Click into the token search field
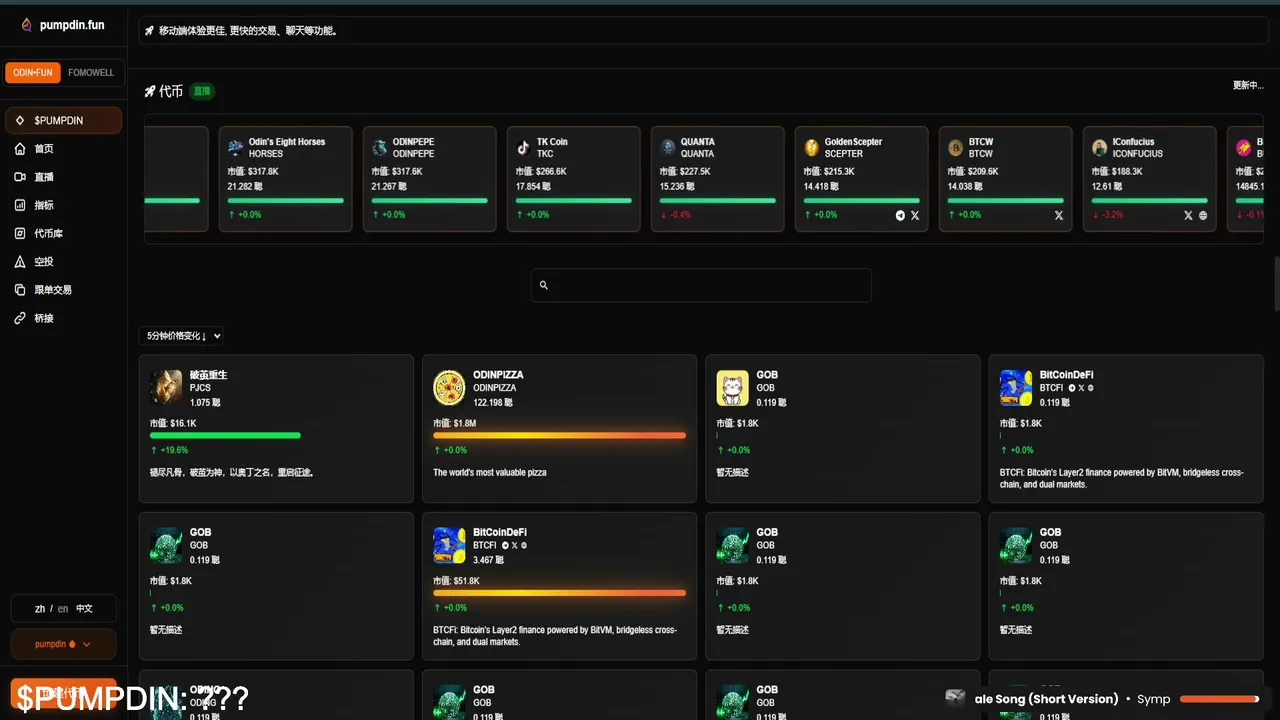Screen dimensions: 1280x720 coord(701,285)
